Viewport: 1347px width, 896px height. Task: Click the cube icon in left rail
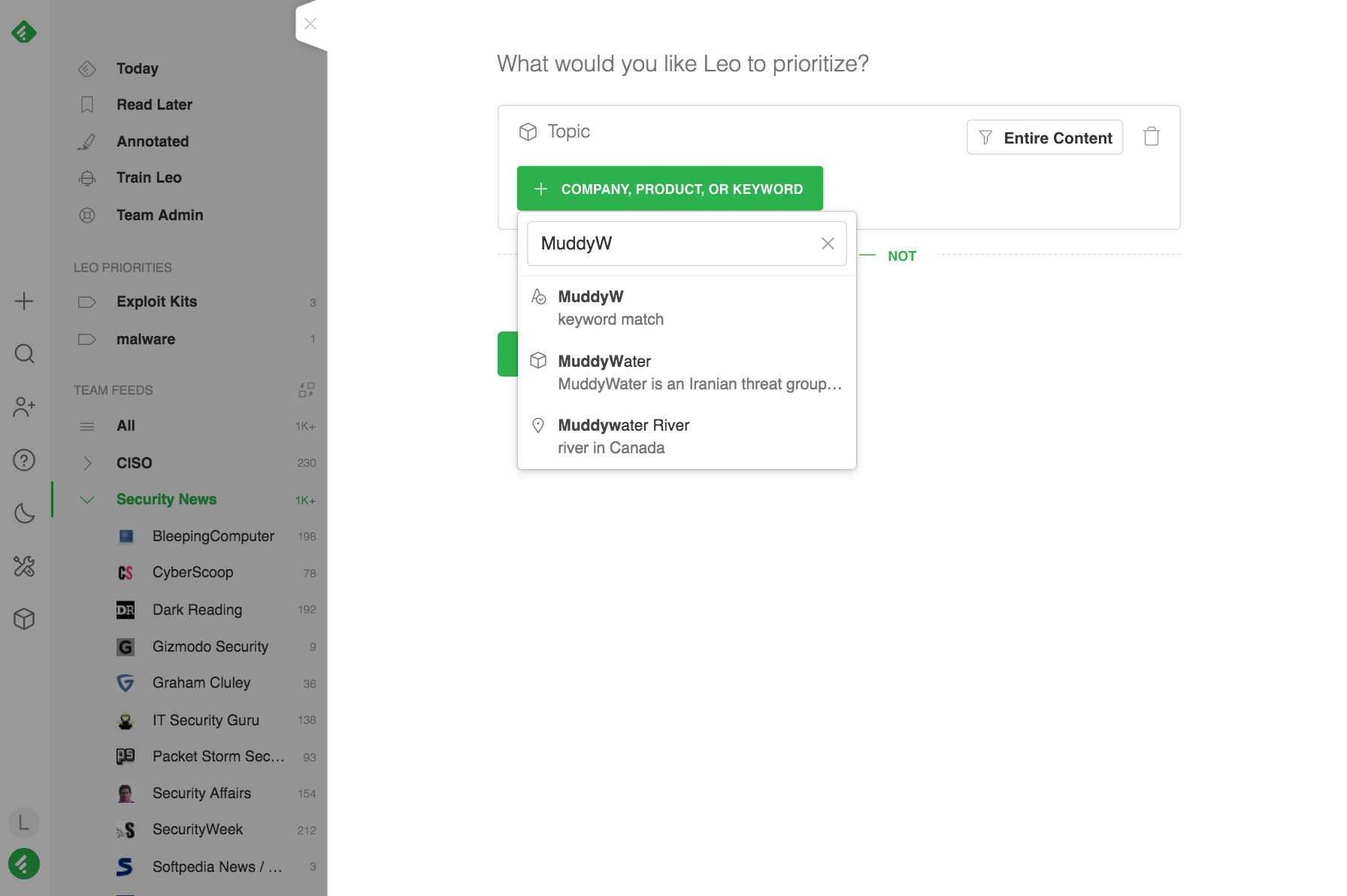click(x=24, y=619)
